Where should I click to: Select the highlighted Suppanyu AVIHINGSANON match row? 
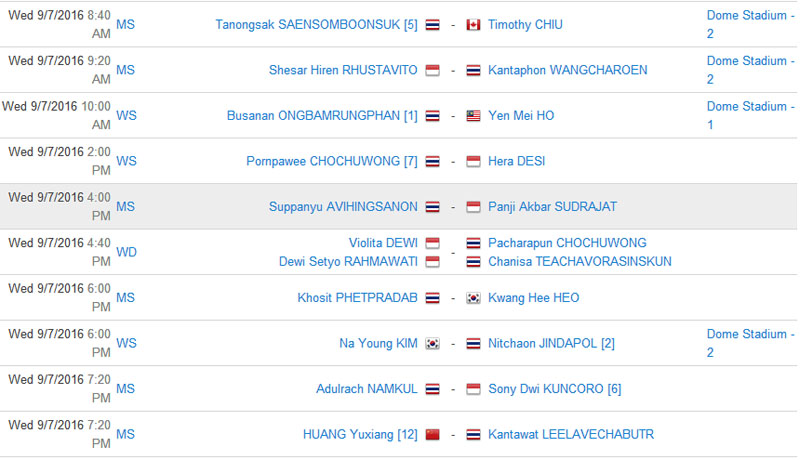pyautogui.click(x=398, y=207)
